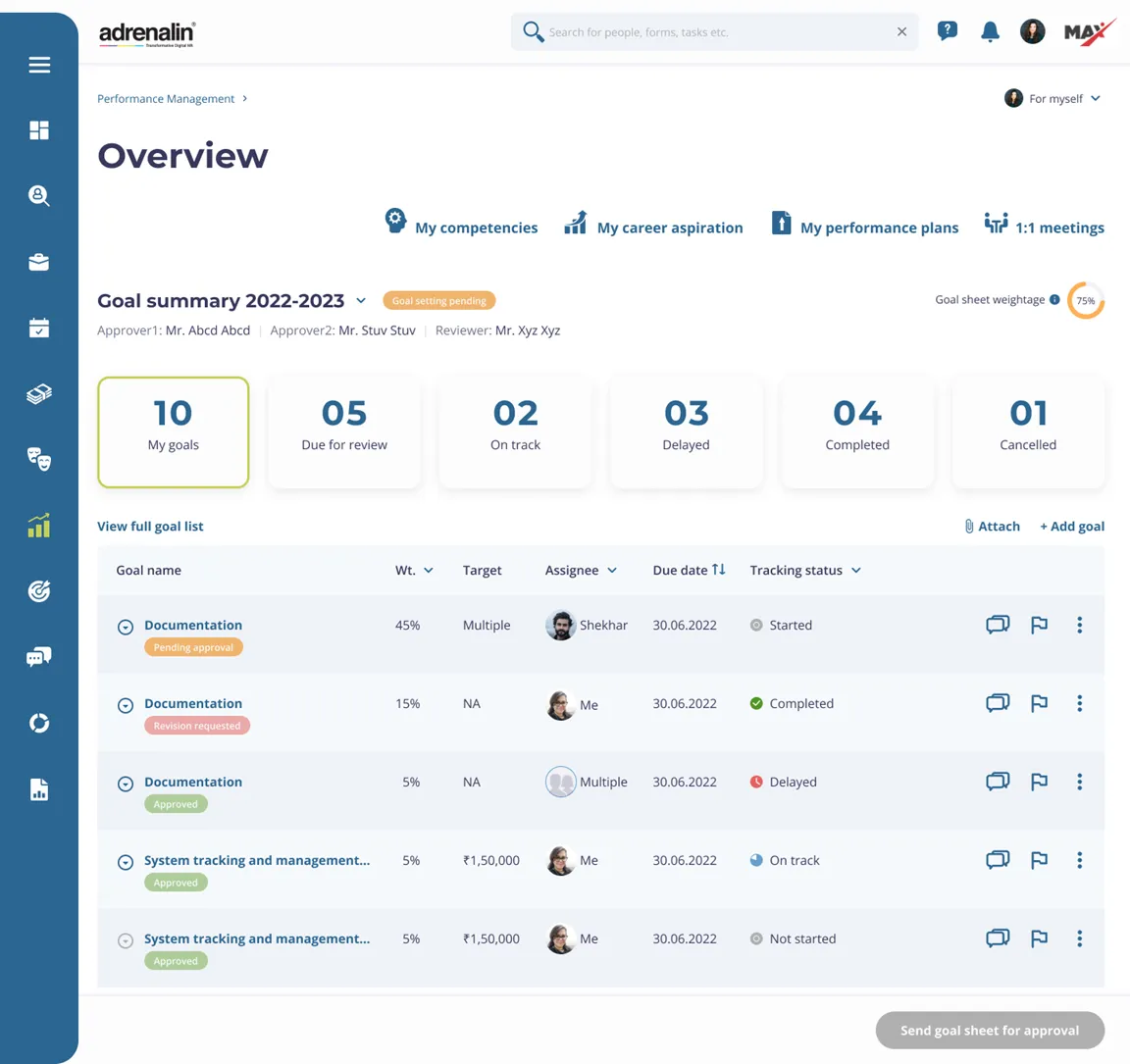This screenshot has width=1130, height=1064.
Task: Click the 75% weightage progress ring
Action: click(x=1085, y=300)
